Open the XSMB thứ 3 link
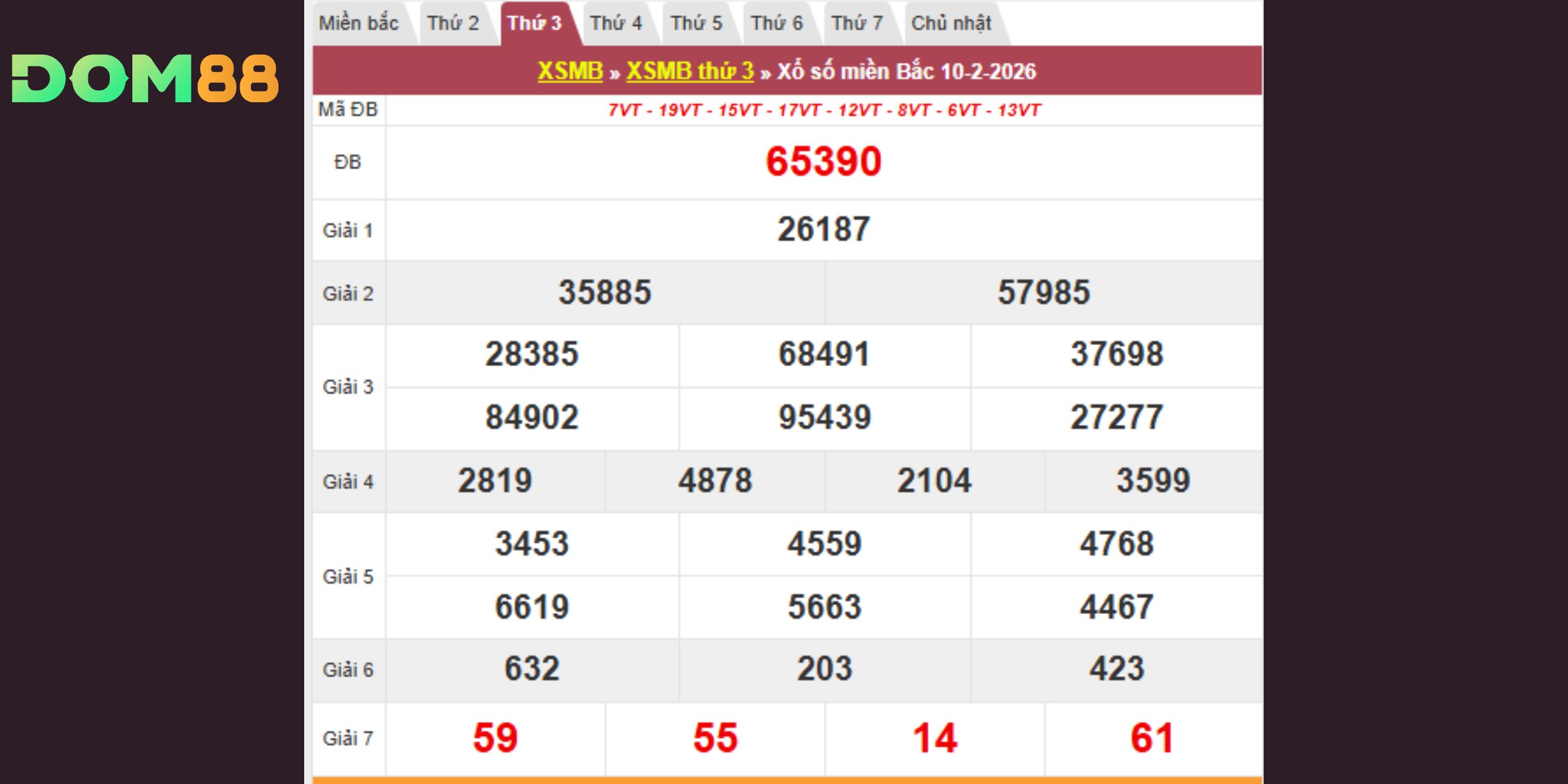The height and width of the screenshot is (784, 1568). pyautogui.click(x=690, y=71)
